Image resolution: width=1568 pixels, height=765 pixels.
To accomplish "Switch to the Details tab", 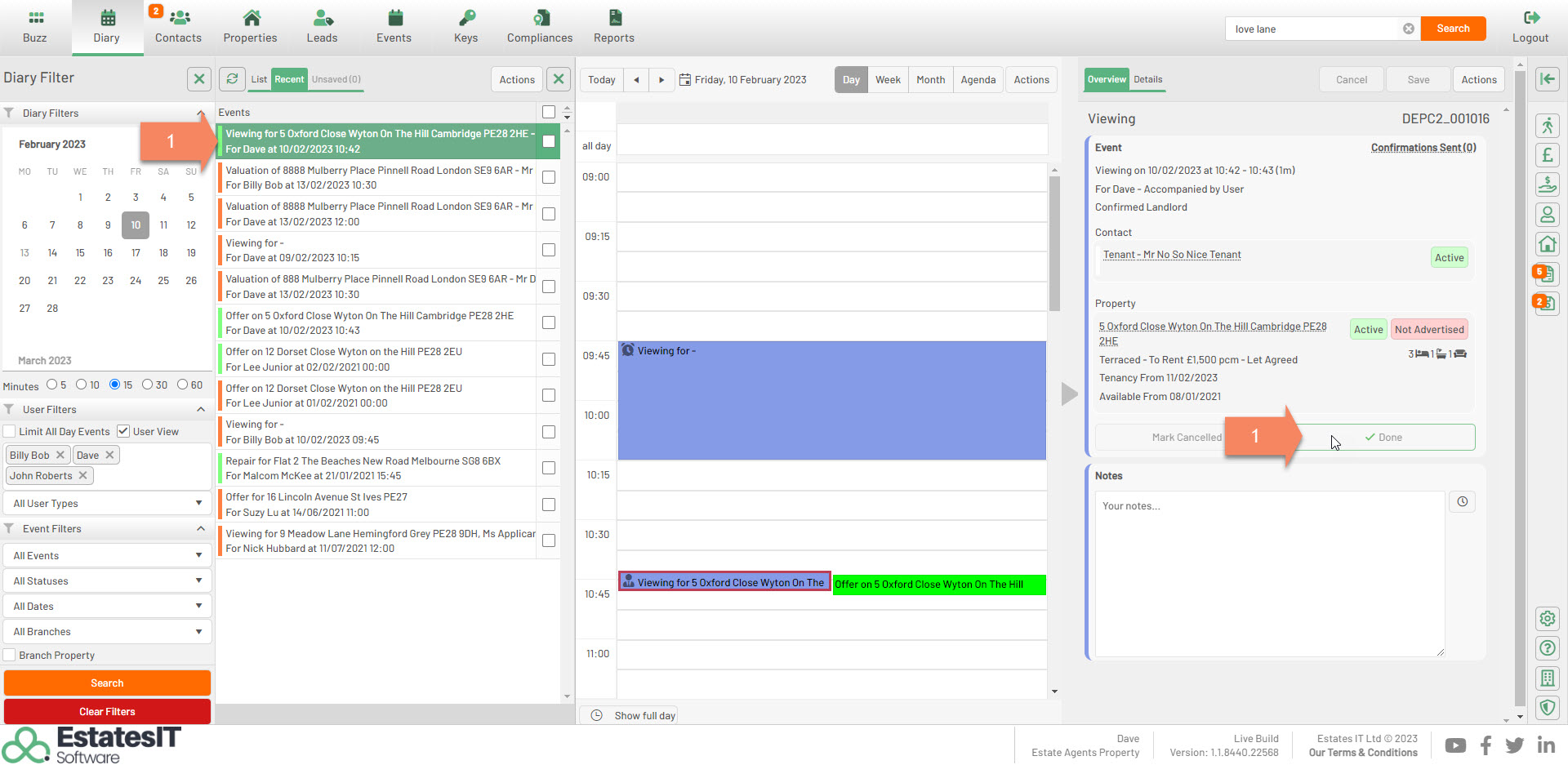I will point(1147,80).
